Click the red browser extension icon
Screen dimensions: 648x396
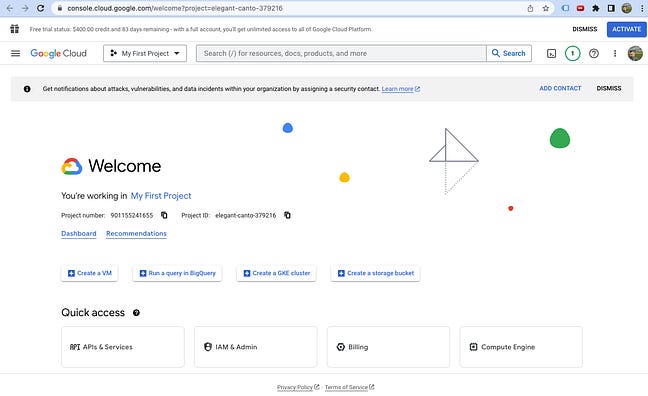coord(580,8)
